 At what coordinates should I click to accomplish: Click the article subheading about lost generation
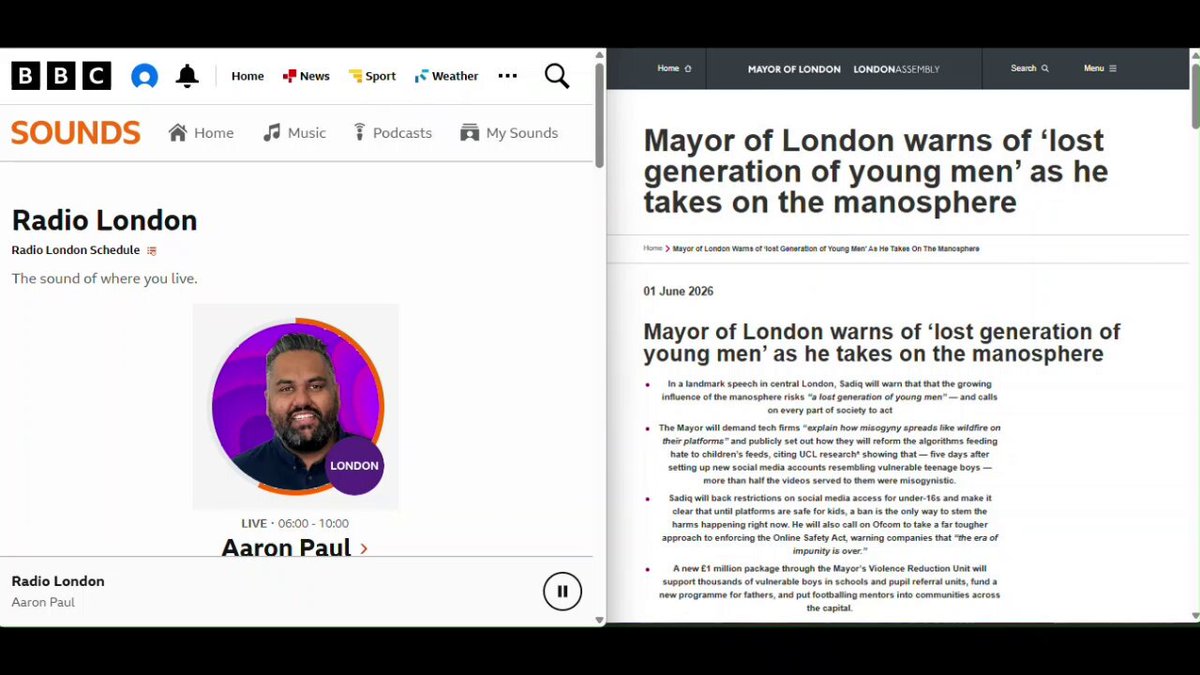pyautogui.click(x=882, y=342)
